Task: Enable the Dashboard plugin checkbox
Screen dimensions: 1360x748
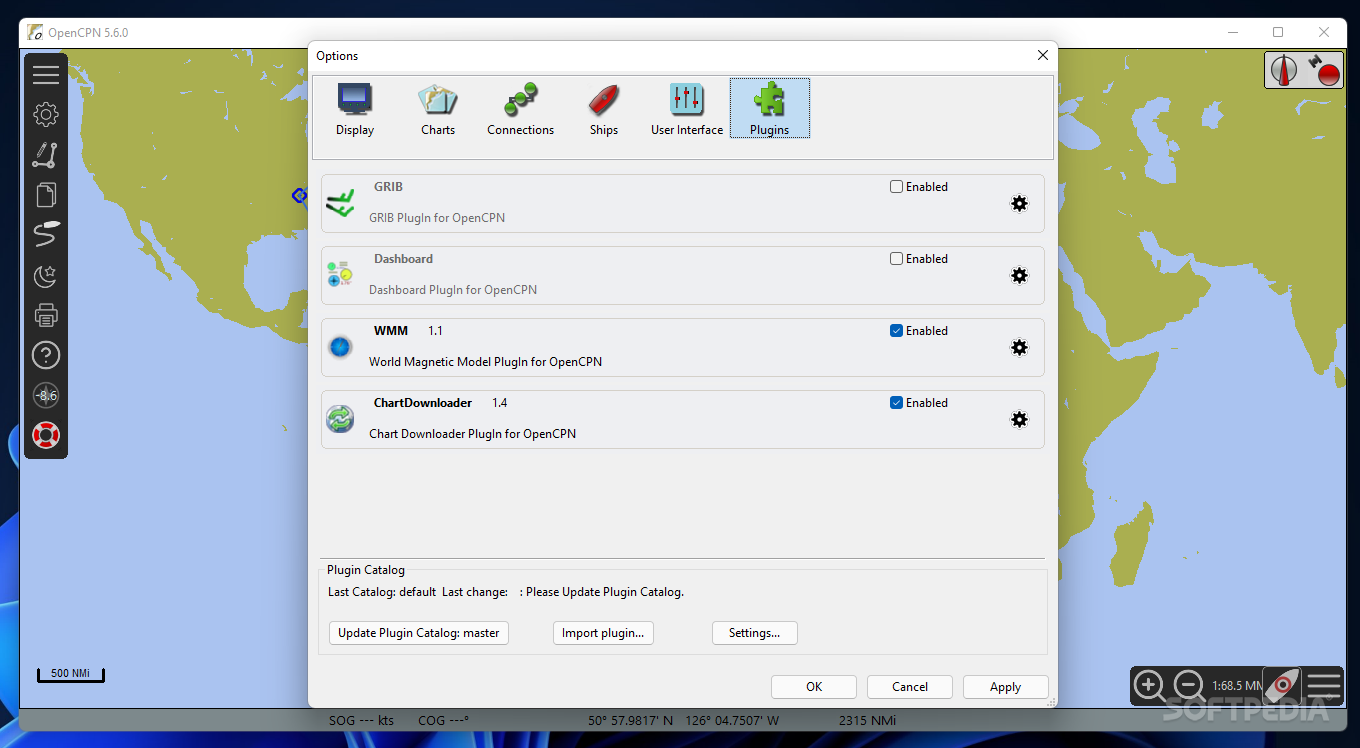Action: point(896,259)
